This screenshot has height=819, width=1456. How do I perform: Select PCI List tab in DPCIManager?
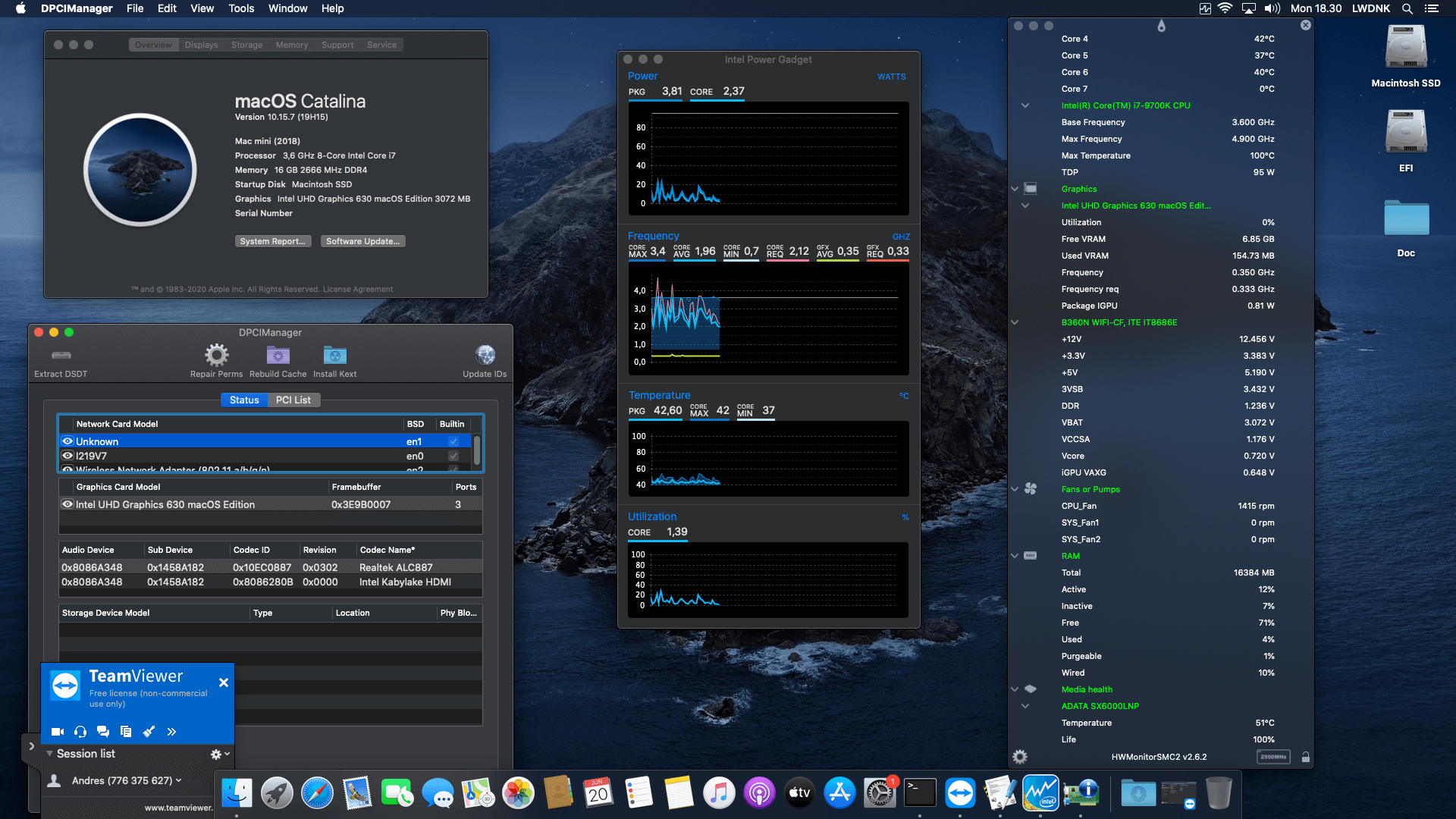click(293, 400)
